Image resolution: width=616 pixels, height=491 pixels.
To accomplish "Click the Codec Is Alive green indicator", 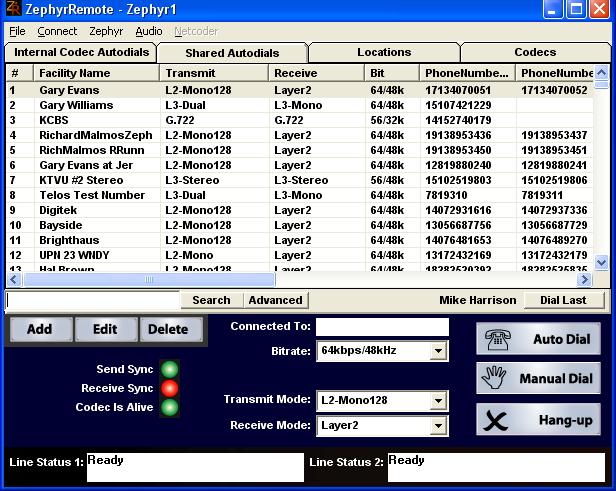I will [x=170, y=407].
